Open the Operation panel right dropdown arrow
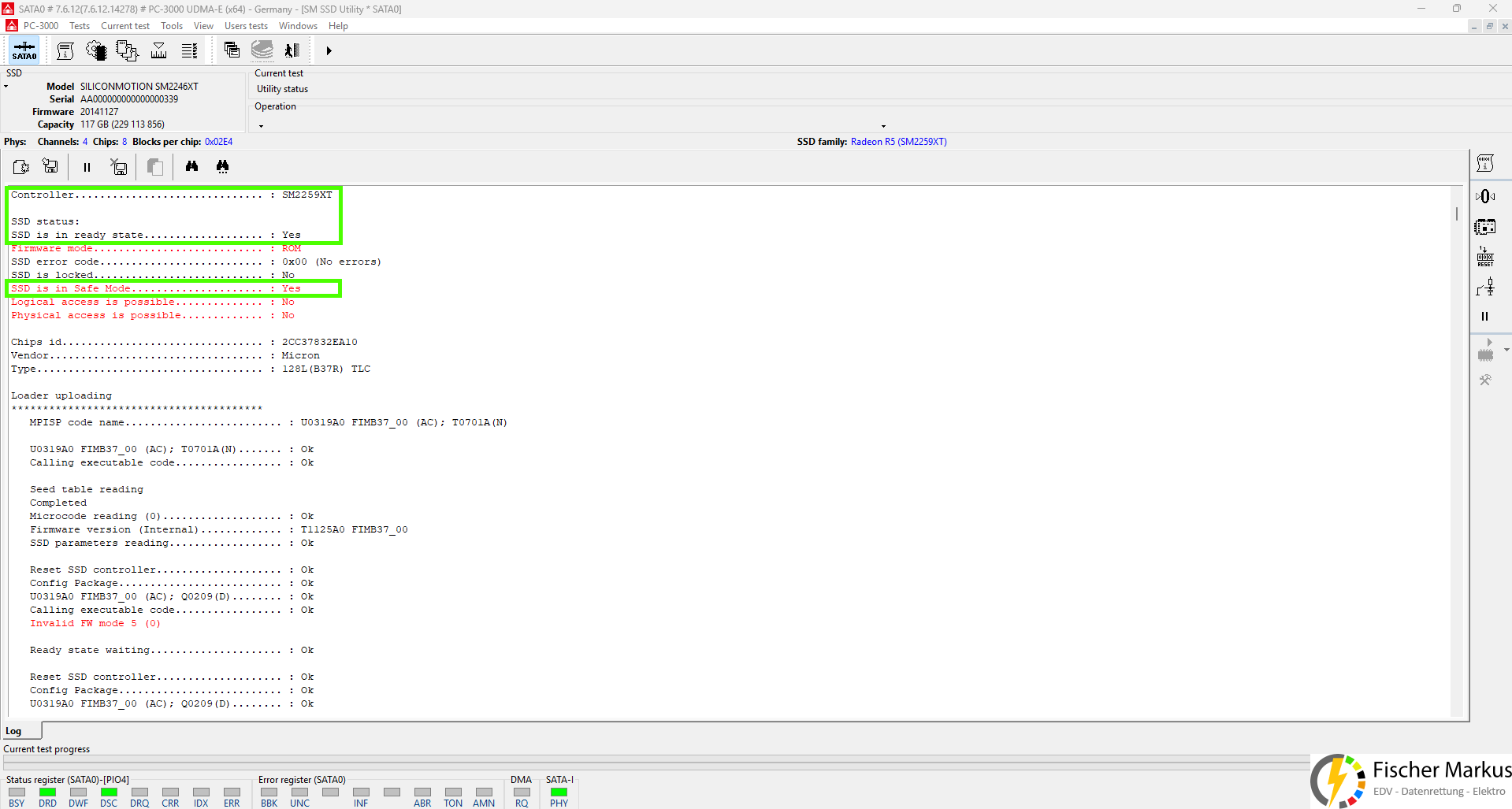Viewport: 1512px width, 809px height. pos(883,126)
